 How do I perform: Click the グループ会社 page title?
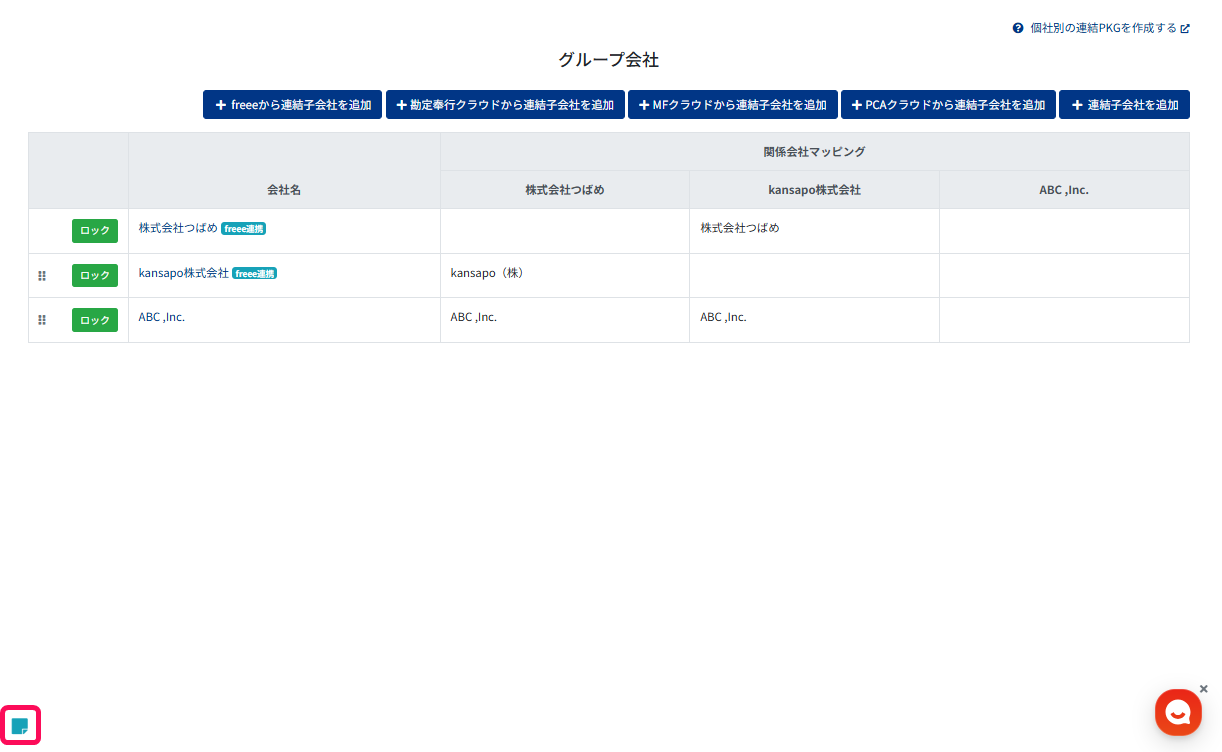(x=608, y=60)
